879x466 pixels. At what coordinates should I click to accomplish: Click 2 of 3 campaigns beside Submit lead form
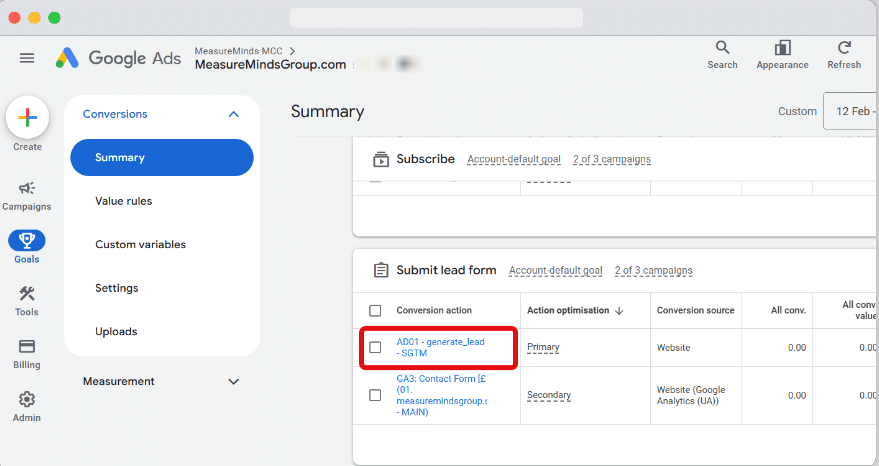click(653, 270)
